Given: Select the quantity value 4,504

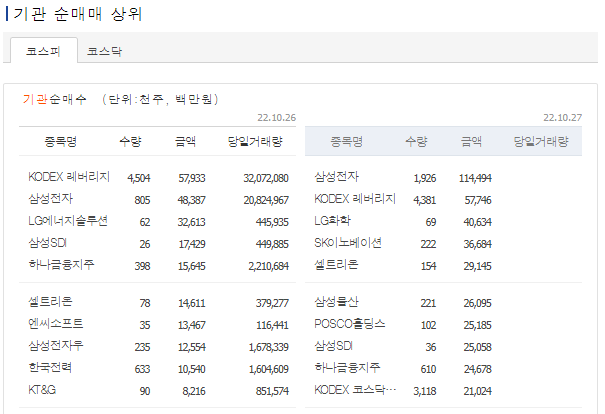Looking at the screenshot, I should (x=139, y=178).
